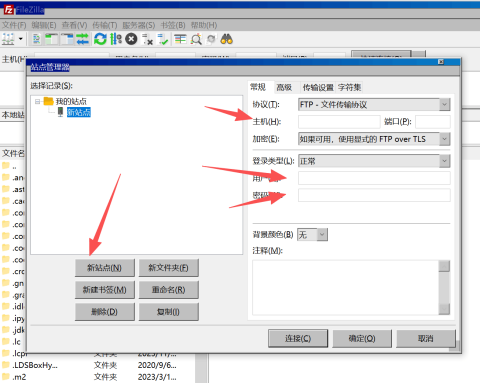
Task: Click the FileZilla logo in title bar
Action: coord(9,10)
